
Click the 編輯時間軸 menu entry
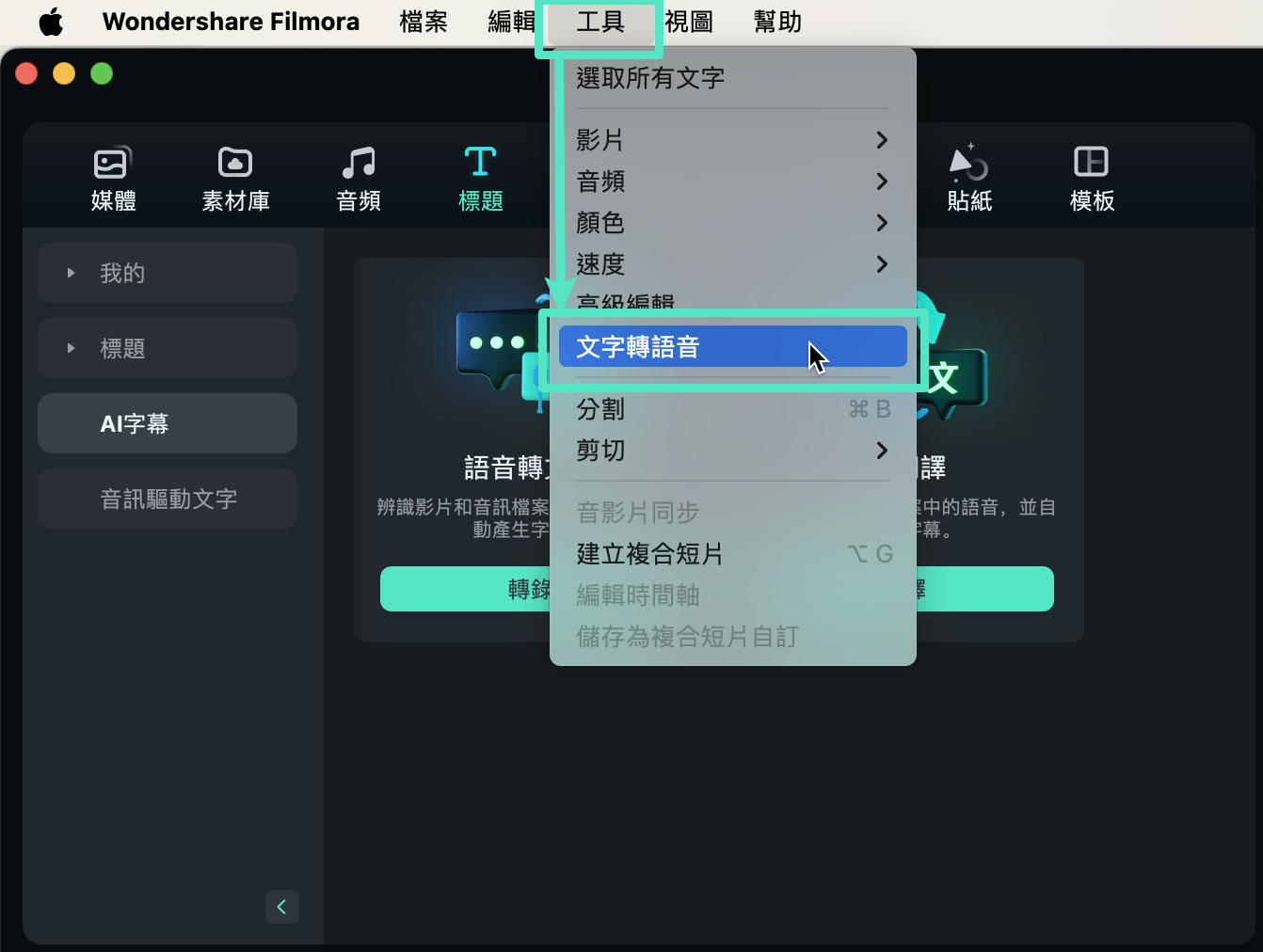(732, 595)
